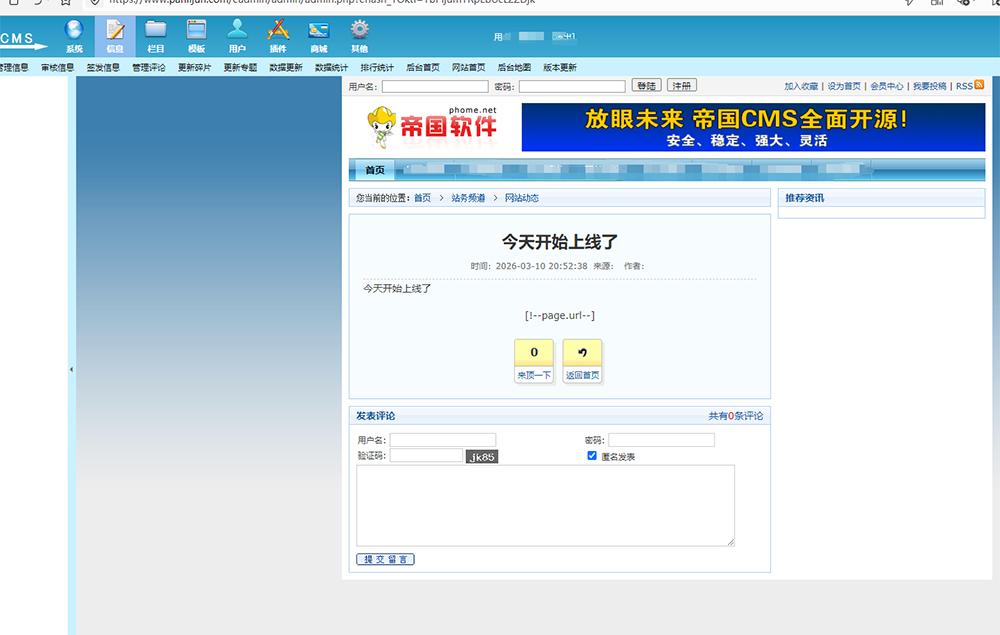Refresh the jk85 captcha image

tap(481, 457)
